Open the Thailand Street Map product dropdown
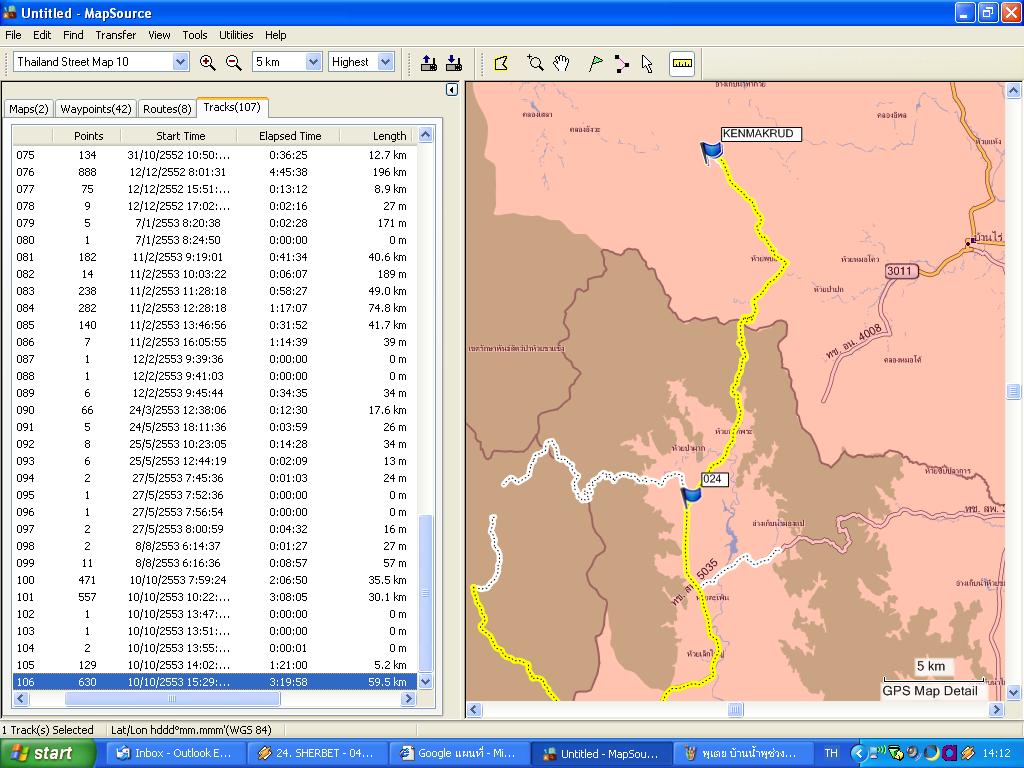1024x768 pixels. click(180, 62)
